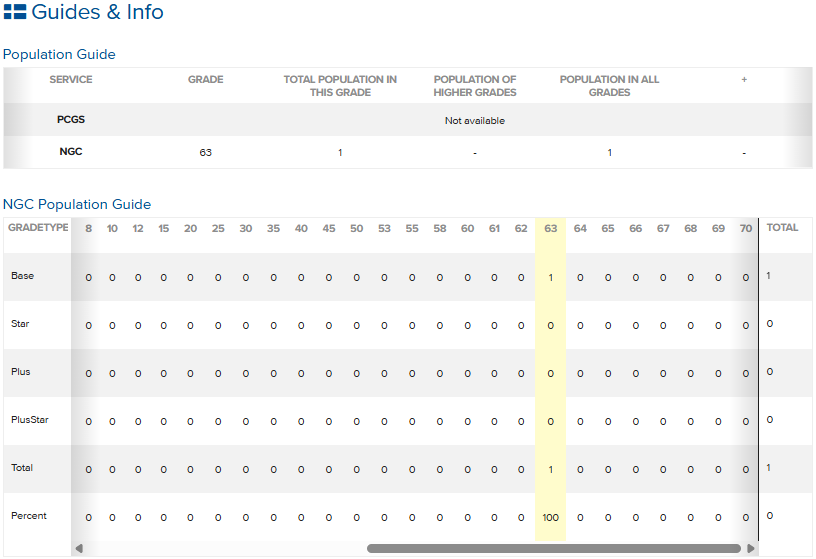
Task: Select the GRADE column header
Action: [x=206, y=80]
